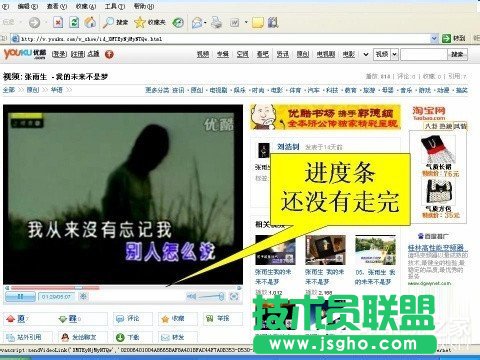Open the 帮助 (Help) menu
This screenshot has width=480, height=360.
(144, 6)
